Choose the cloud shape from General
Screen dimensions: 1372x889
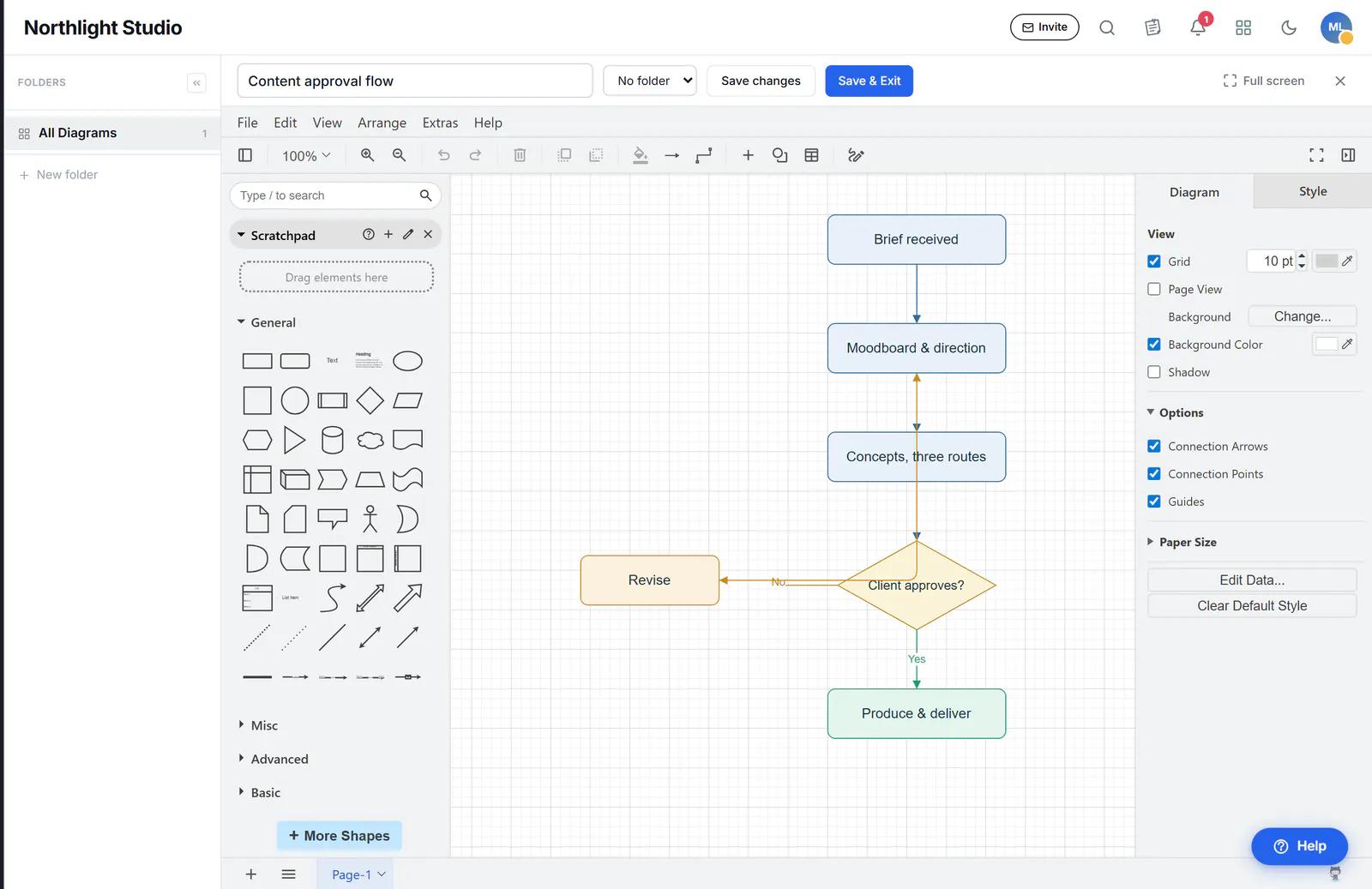[370, 440]
